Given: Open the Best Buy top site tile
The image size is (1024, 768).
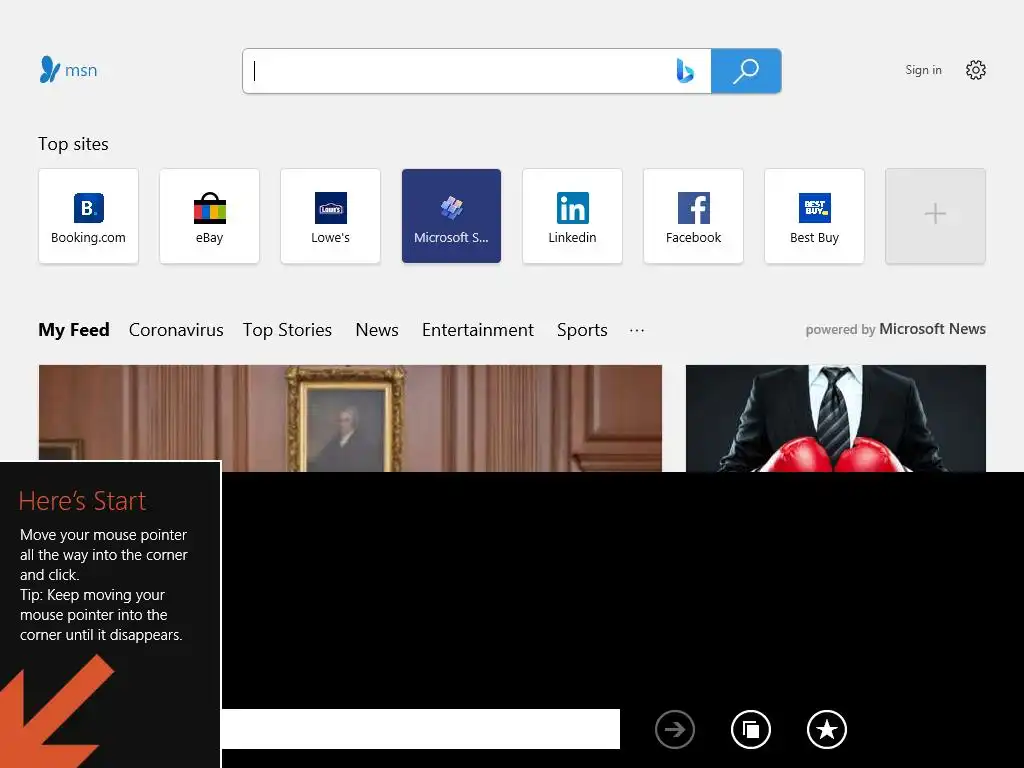Looking at the screenshot, I should pos(814,216).
